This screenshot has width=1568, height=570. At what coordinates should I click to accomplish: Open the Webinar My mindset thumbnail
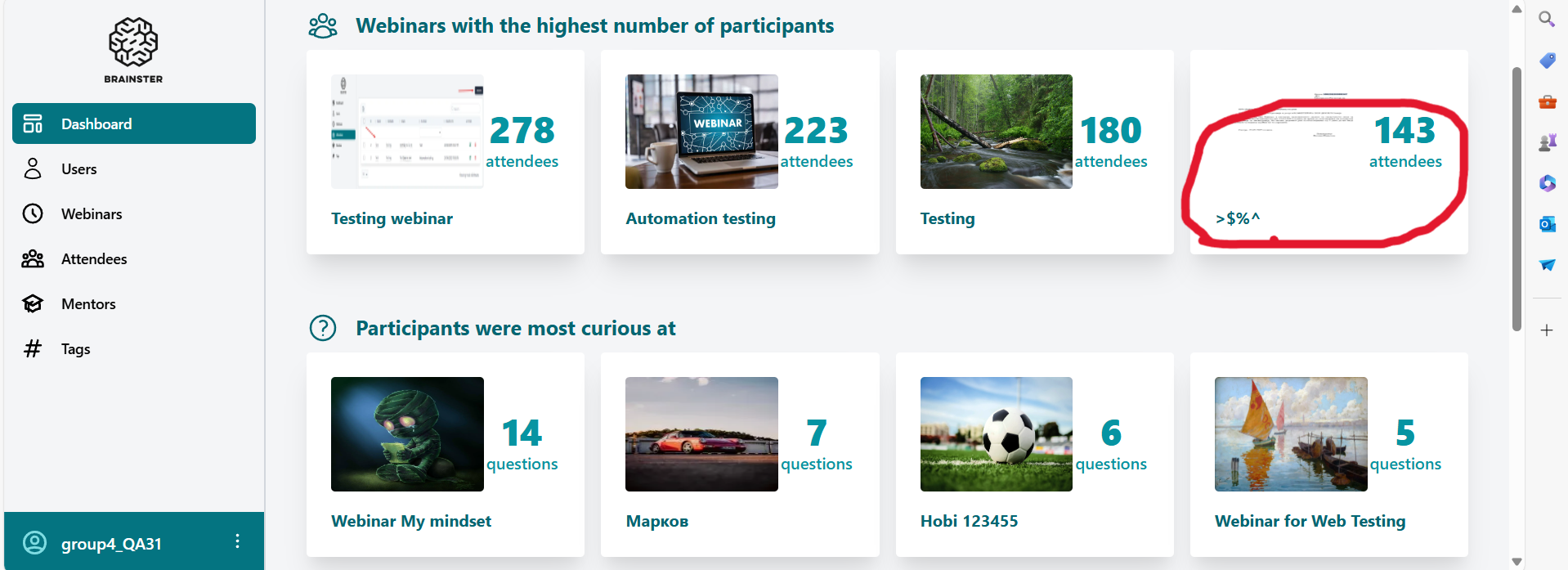point(407,434)
